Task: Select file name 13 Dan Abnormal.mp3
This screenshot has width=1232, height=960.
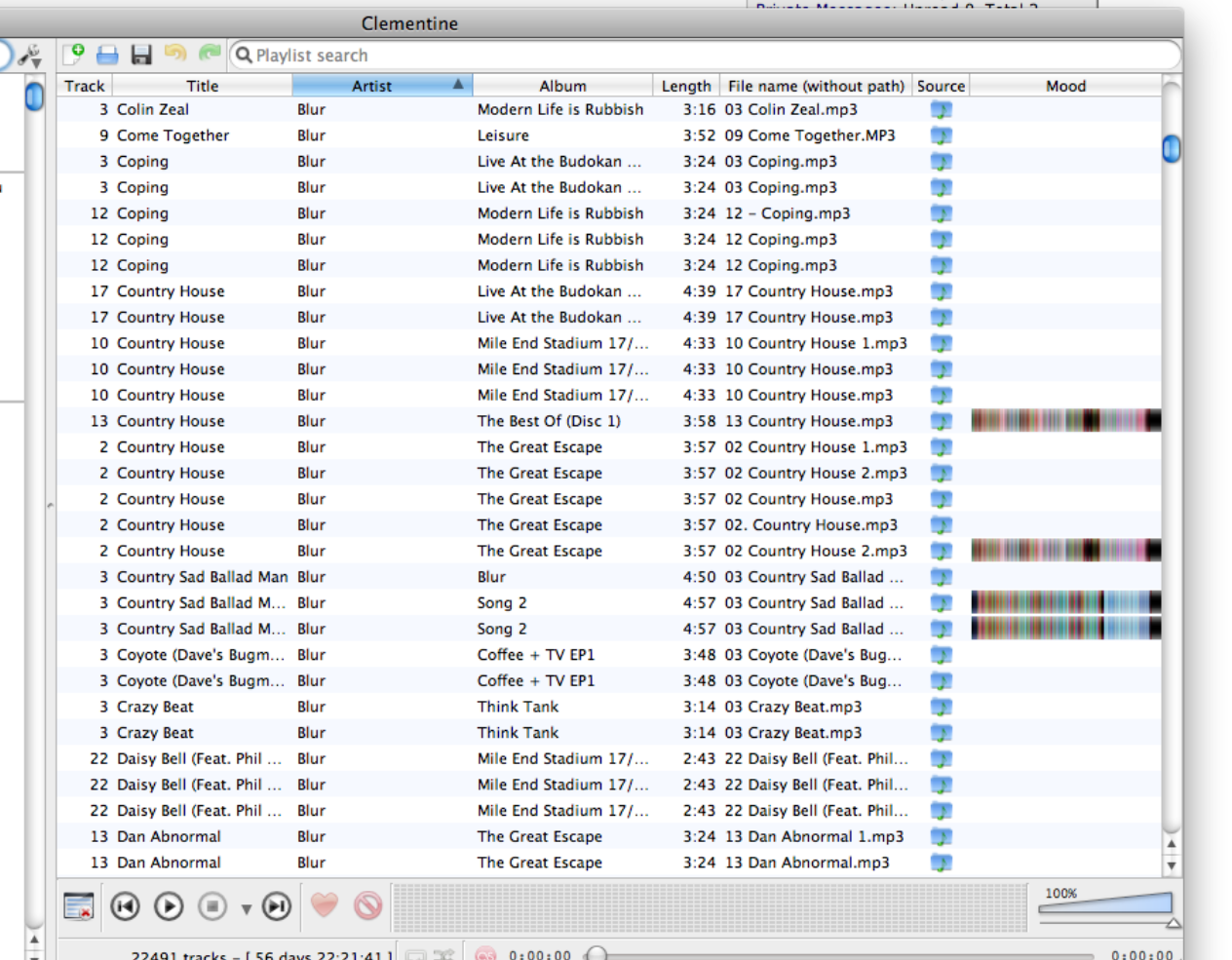Action: pos(807,863)
